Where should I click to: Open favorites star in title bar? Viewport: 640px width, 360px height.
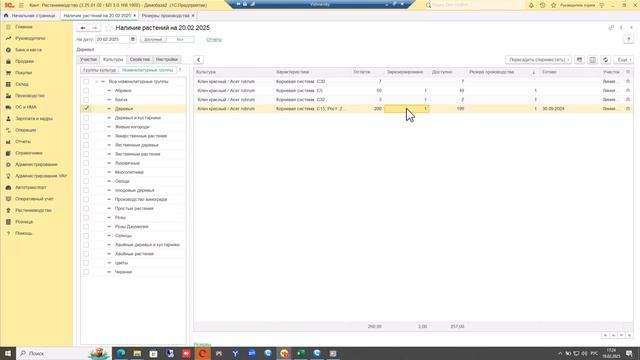[553, 5]
